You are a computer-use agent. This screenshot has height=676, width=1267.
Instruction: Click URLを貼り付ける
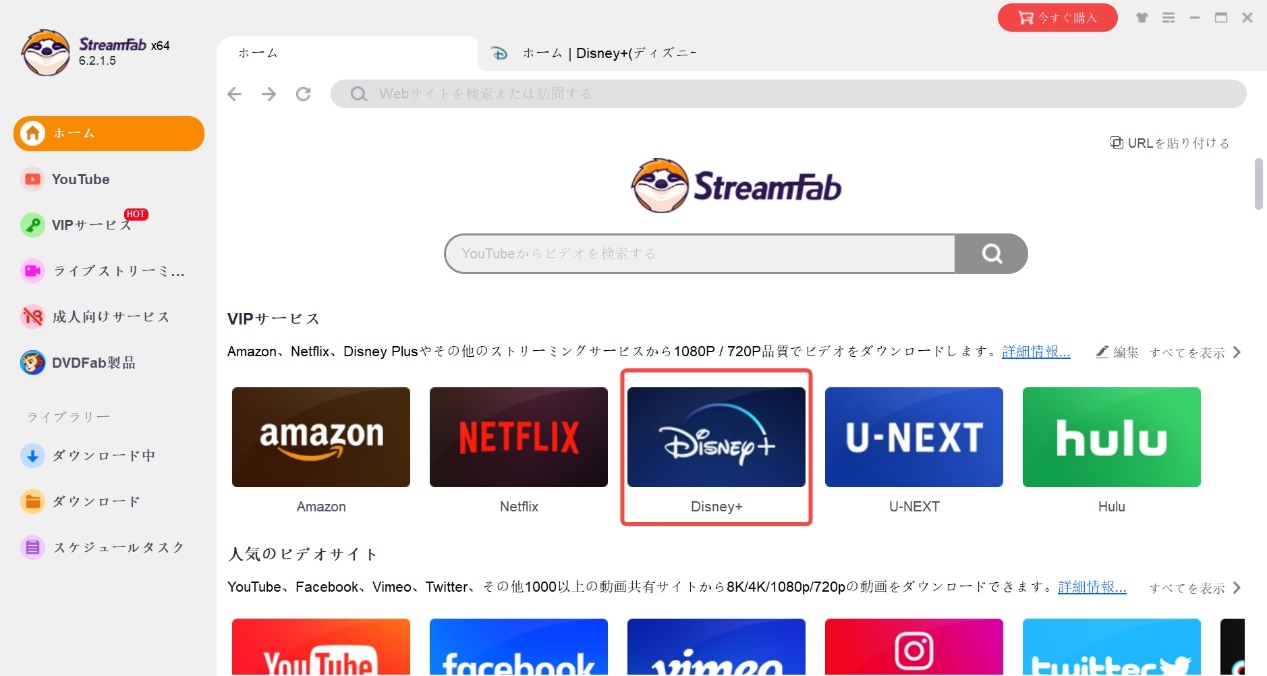pyautogui.click(x=1170, y=143)
